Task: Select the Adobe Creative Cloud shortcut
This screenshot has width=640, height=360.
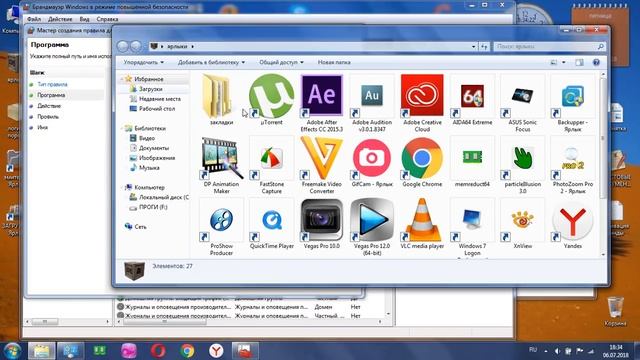Action: (x=422, y=103)
